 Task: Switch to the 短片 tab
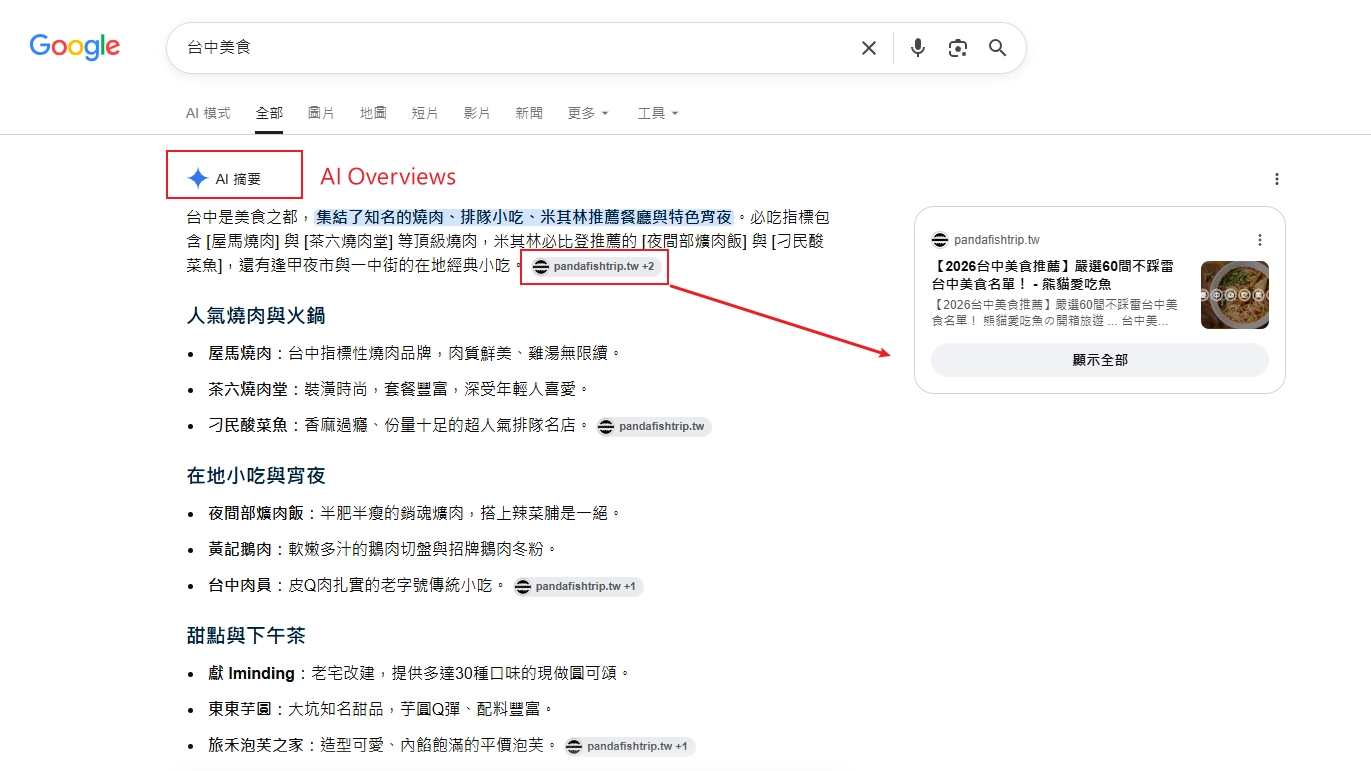pos(425,113)
